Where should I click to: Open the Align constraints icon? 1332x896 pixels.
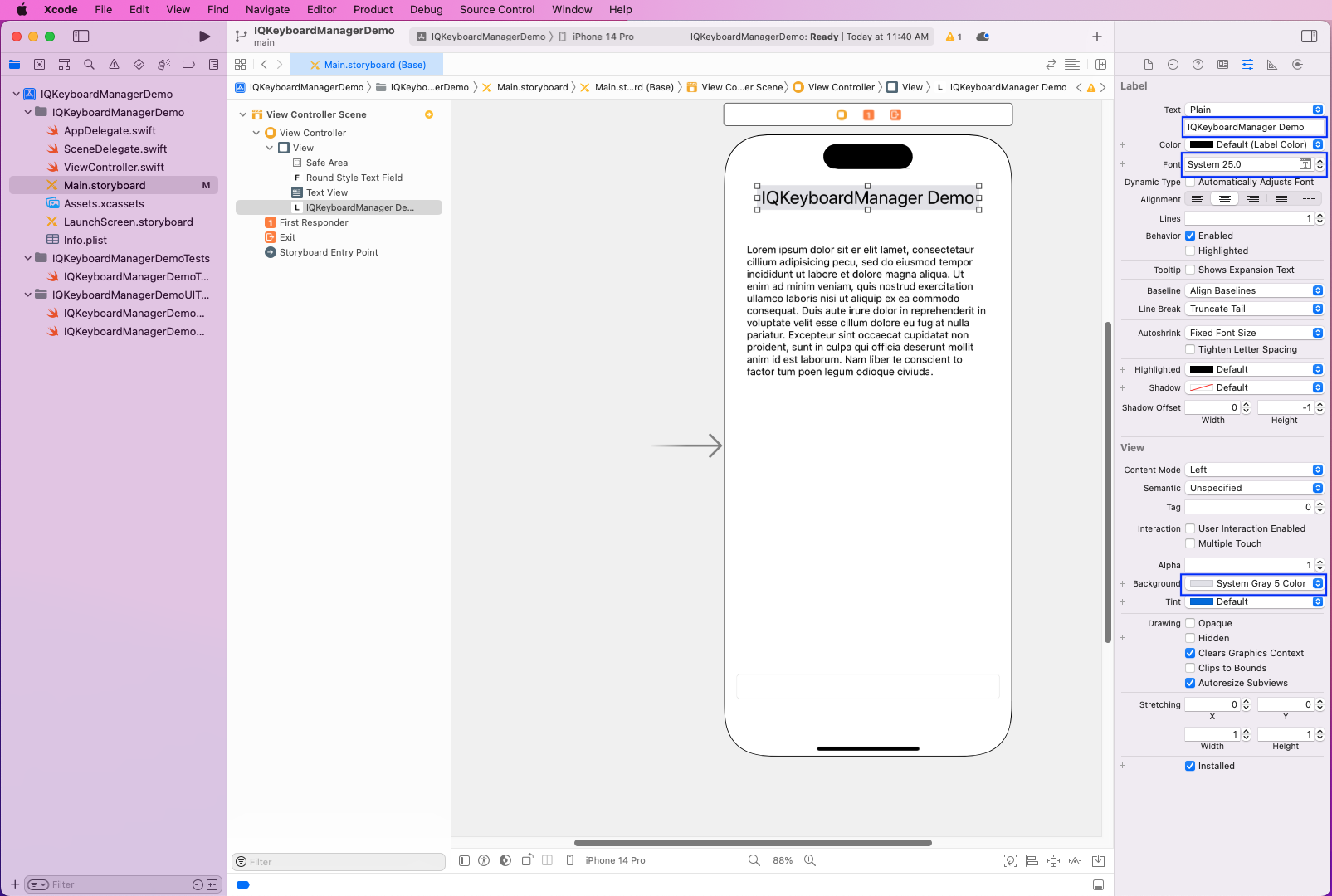pos(1032,860)
